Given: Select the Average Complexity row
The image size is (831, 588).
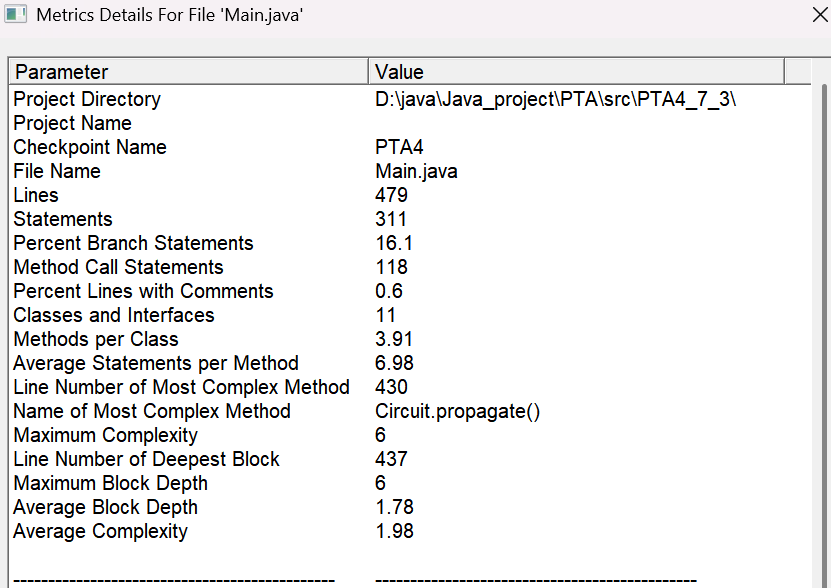Looking at the screenshot, I should click(410, 531).
